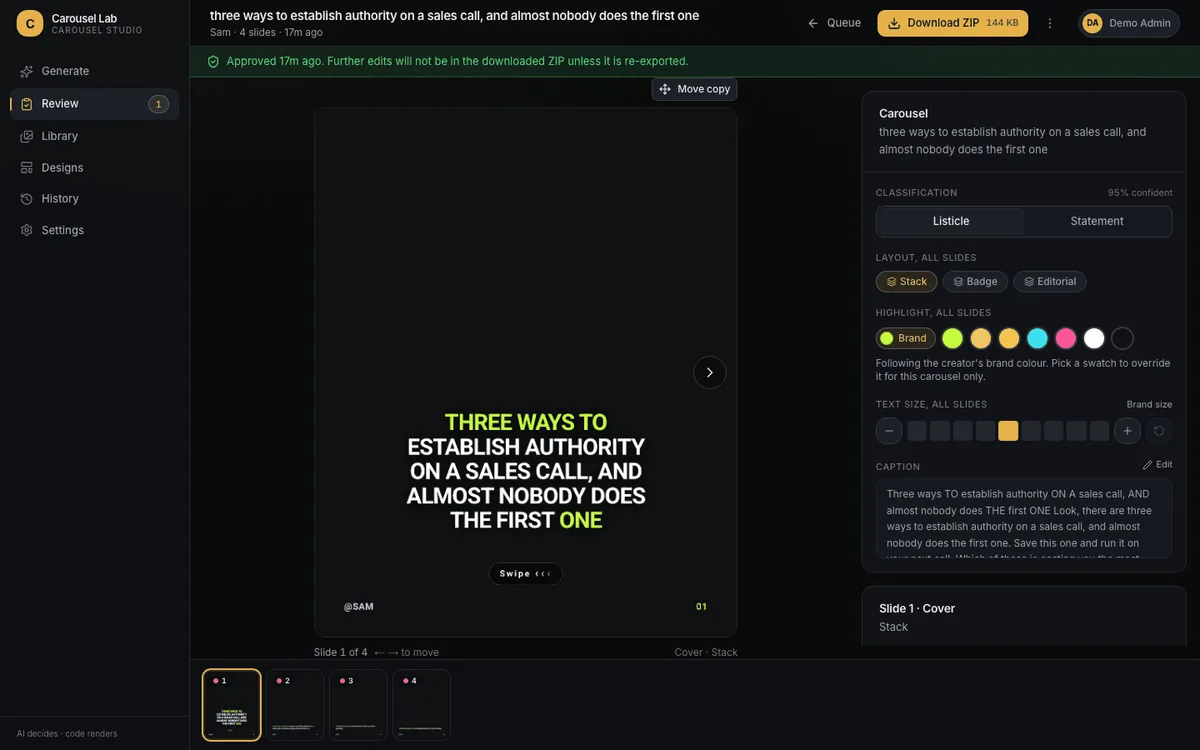
Task: Click the Carousel Lab logo icon
Action: [x=30, y=23]
